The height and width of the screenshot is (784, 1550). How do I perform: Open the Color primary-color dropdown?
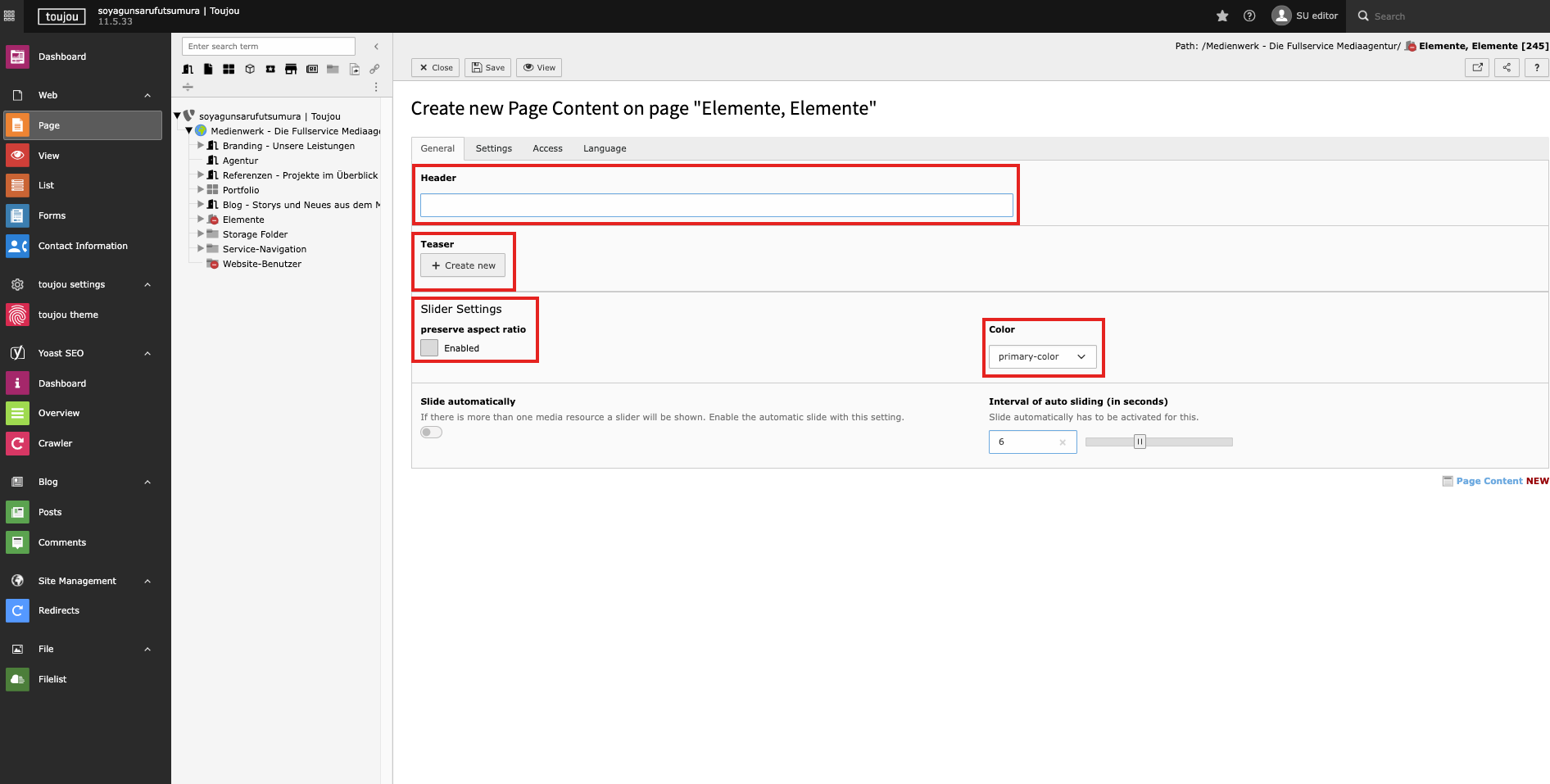point(1041,356)
